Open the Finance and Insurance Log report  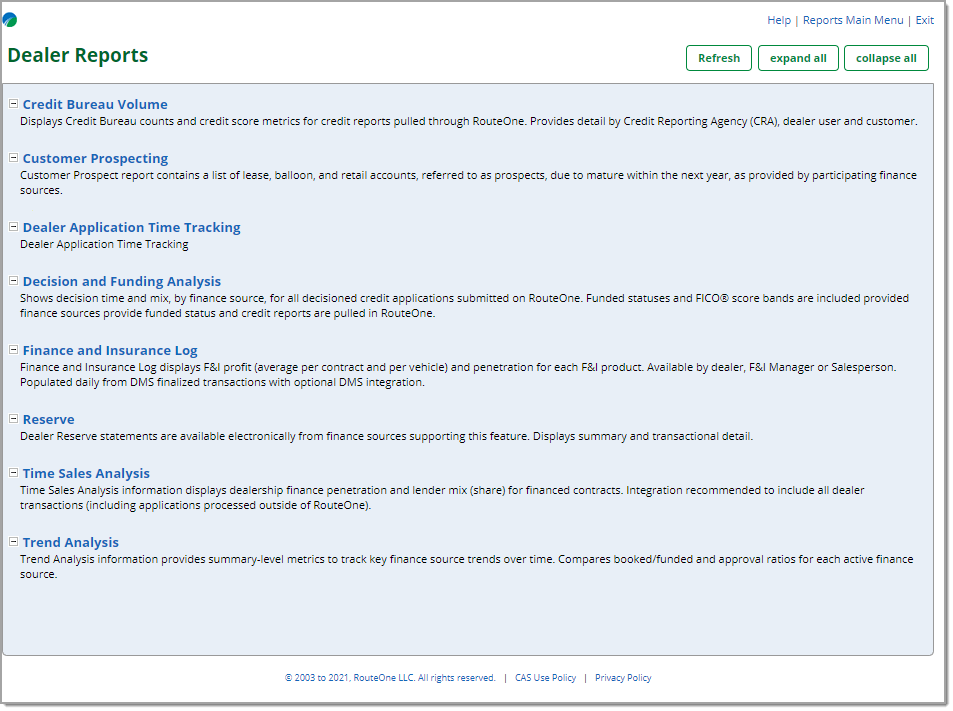pyautogui.click(x=110, y=351)
